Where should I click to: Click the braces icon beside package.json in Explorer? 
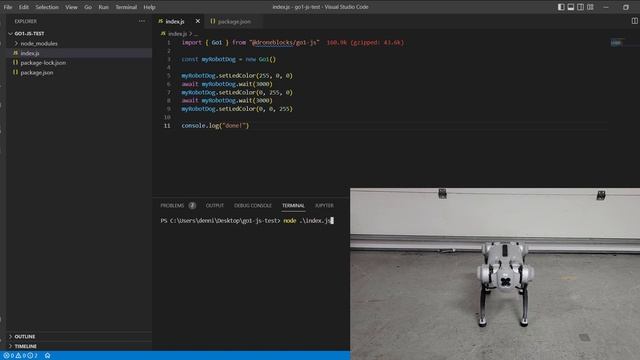(16, 73)
